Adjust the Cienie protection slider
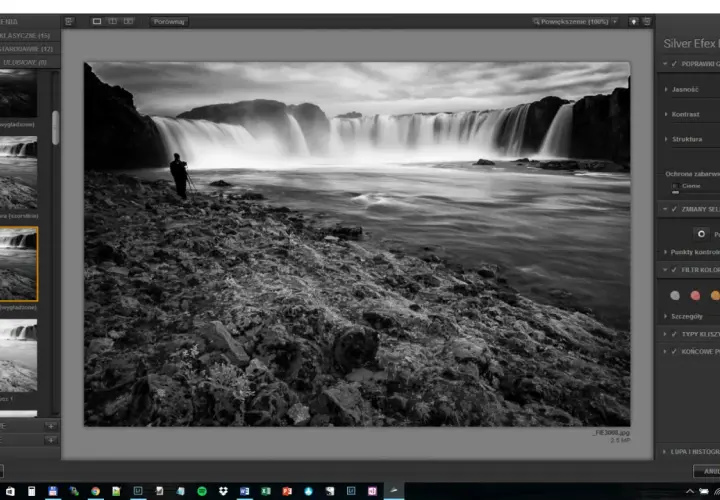This screenshot has width=720, height=500. 675,192
